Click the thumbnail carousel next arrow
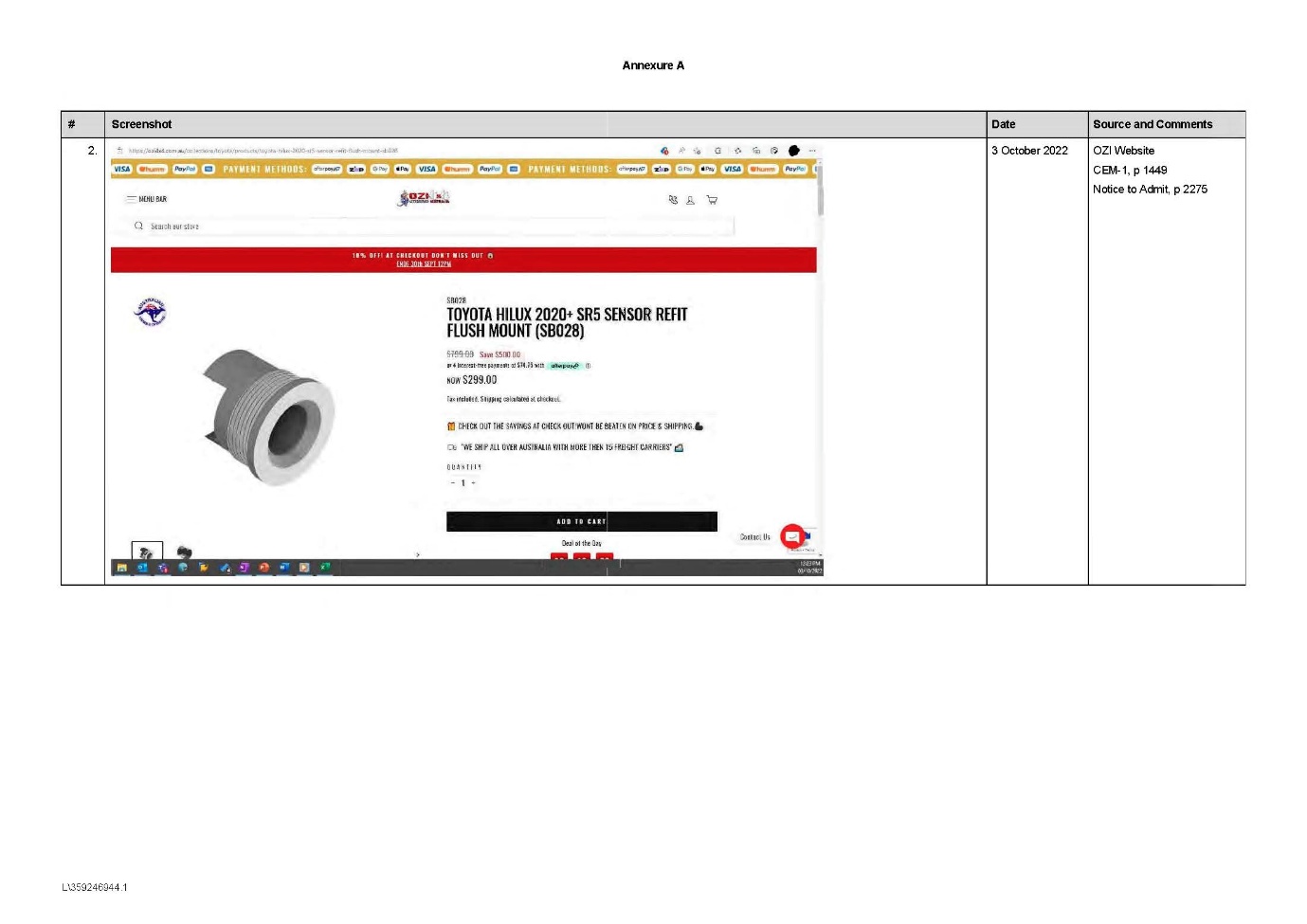This screenshot has height=924, width=1307. (x=418, y=554)
